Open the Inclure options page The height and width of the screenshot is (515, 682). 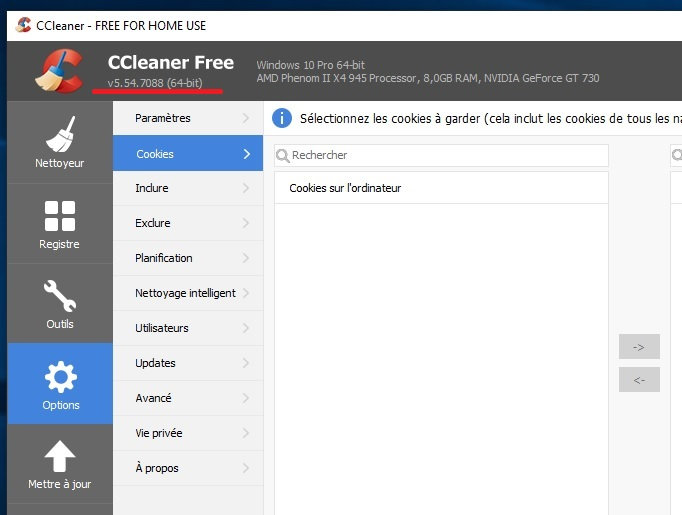188,188
